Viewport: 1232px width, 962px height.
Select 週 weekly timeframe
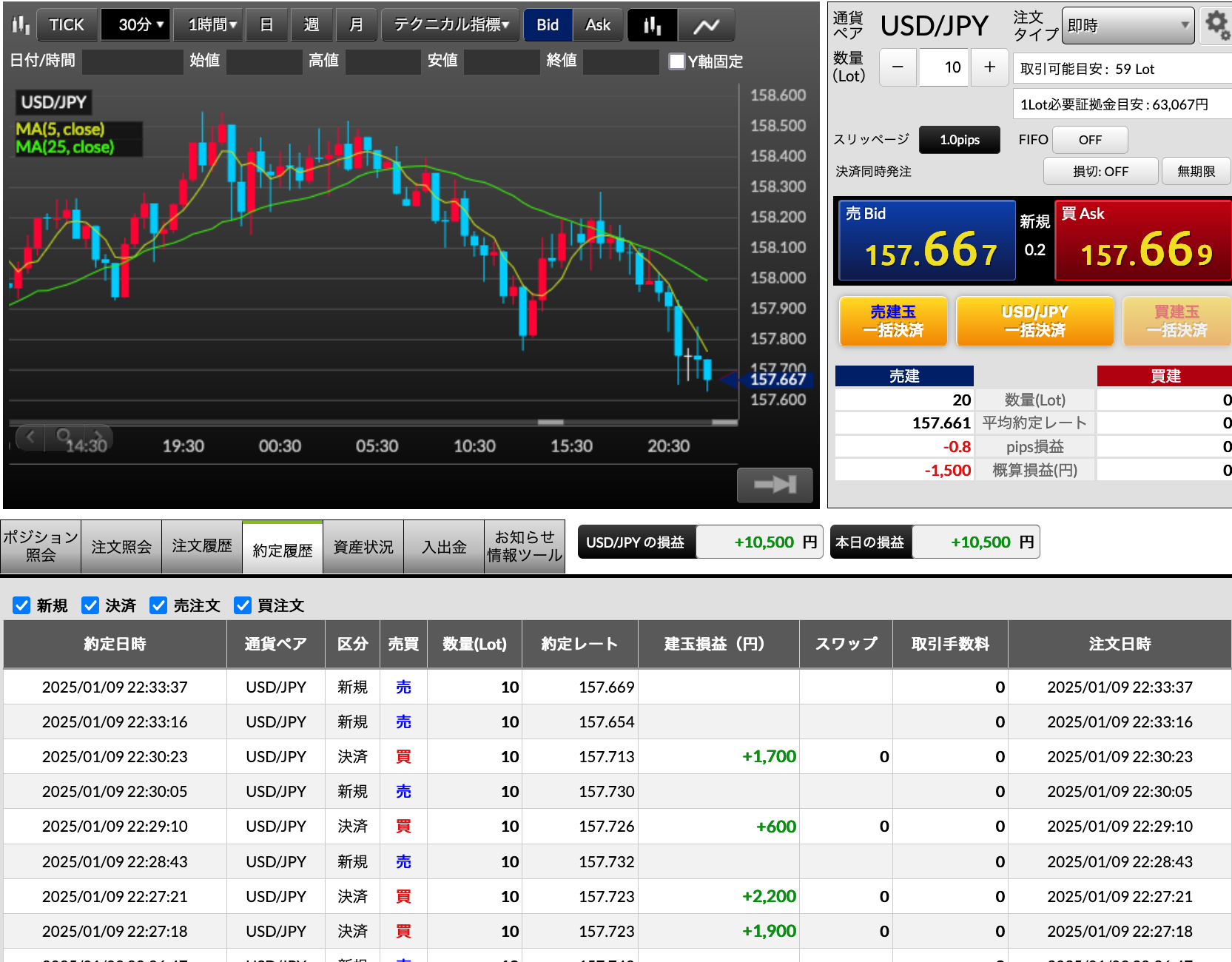pos(312,25)
